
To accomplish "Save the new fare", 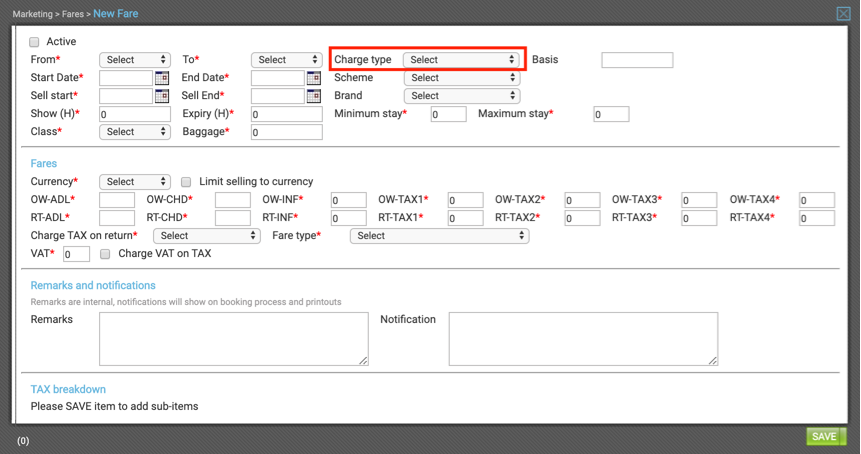I will [826, 436].
